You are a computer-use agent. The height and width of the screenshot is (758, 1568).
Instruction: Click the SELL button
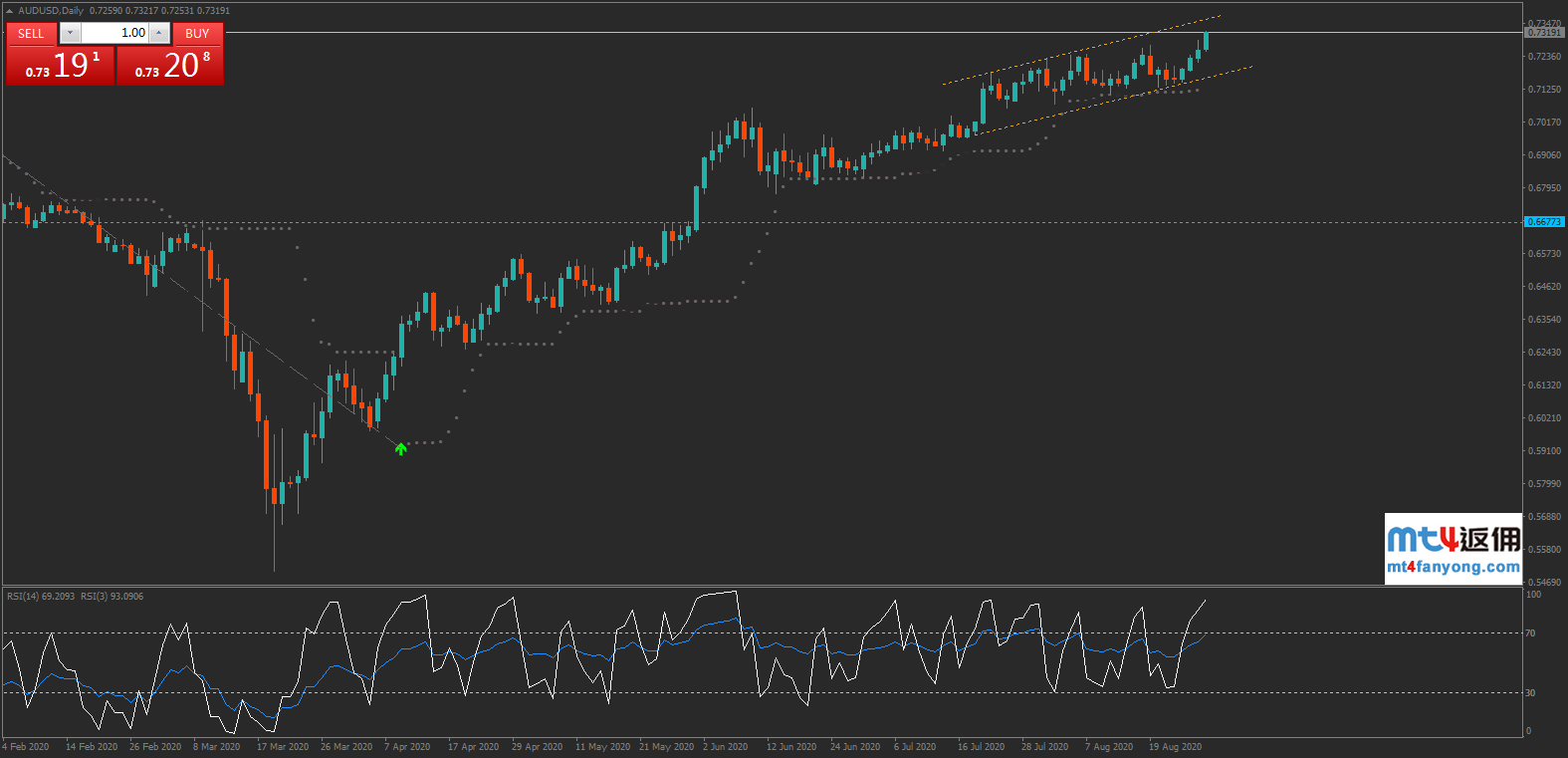31,34
